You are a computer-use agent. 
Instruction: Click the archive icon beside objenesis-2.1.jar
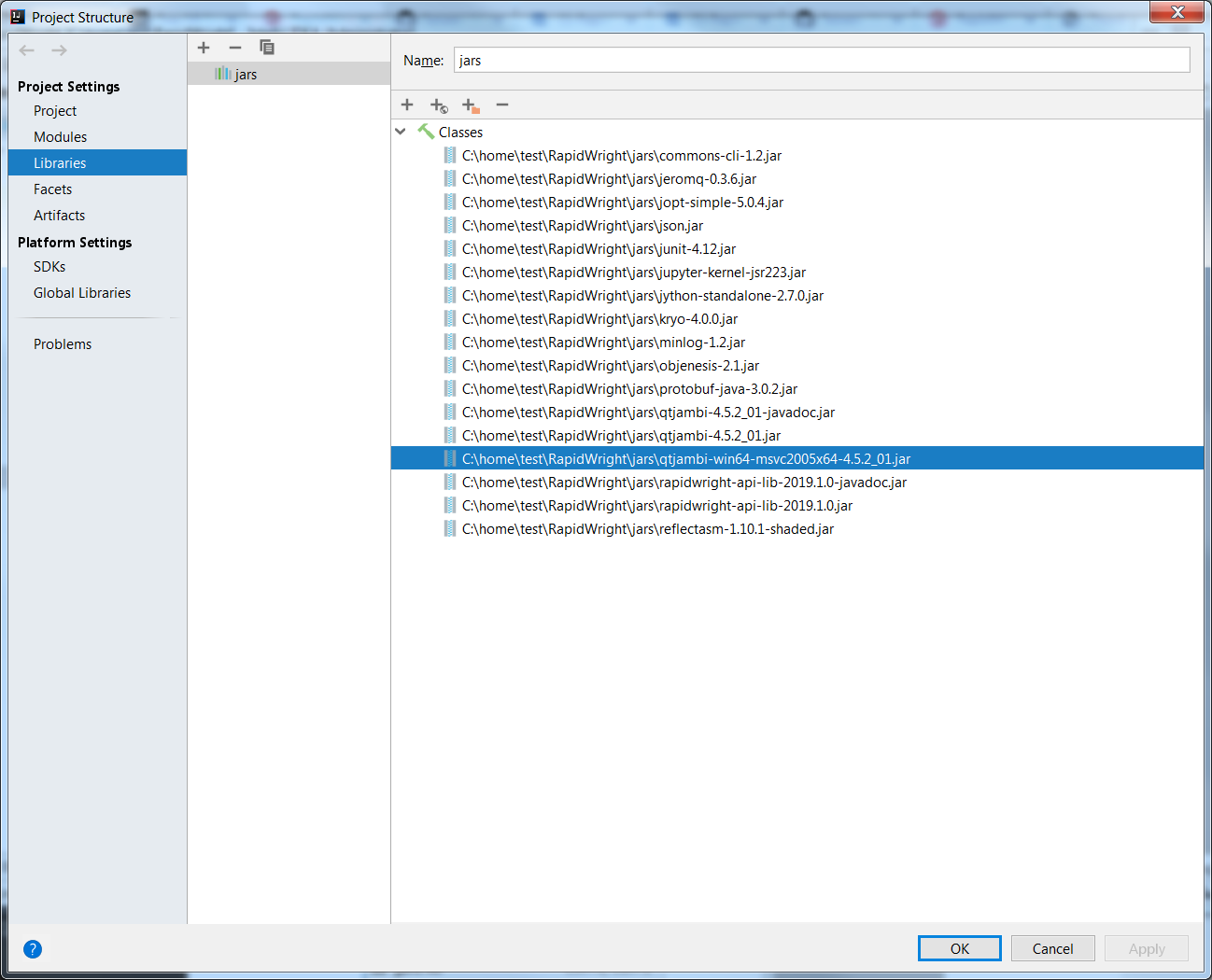pos(450,365)
